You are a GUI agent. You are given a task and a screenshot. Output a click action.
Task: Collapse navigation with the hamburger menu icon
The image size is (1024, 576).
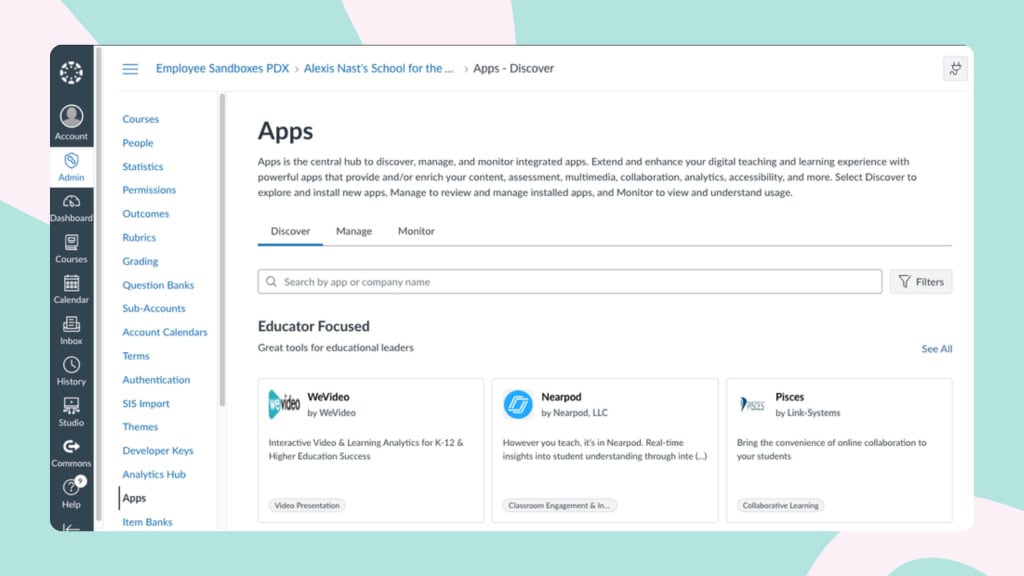tap(130, 68)
